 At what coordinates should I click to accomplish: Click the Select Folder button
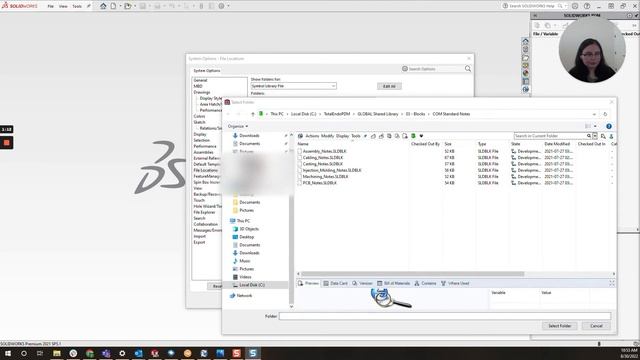pos(560,326)
